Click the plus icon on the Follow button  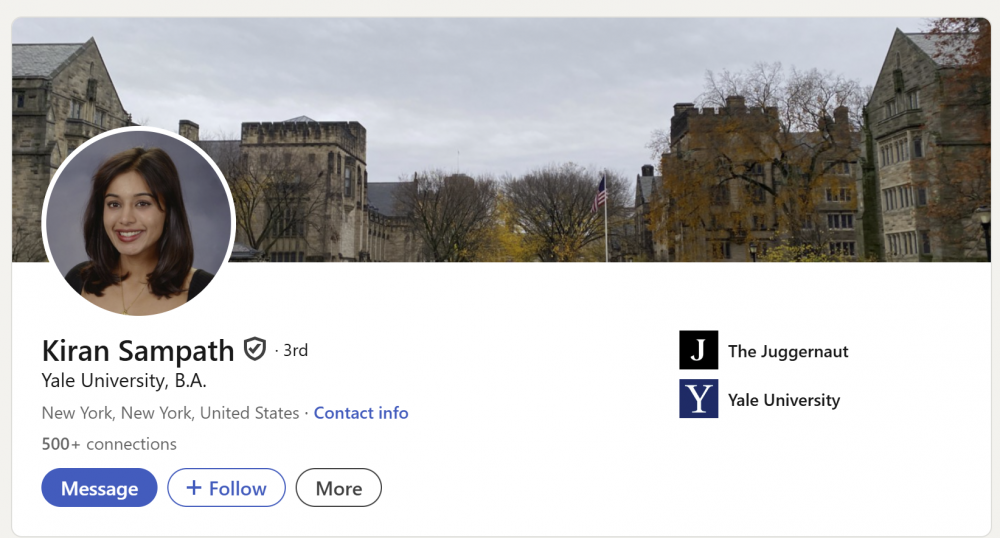[x=194, y=488]
